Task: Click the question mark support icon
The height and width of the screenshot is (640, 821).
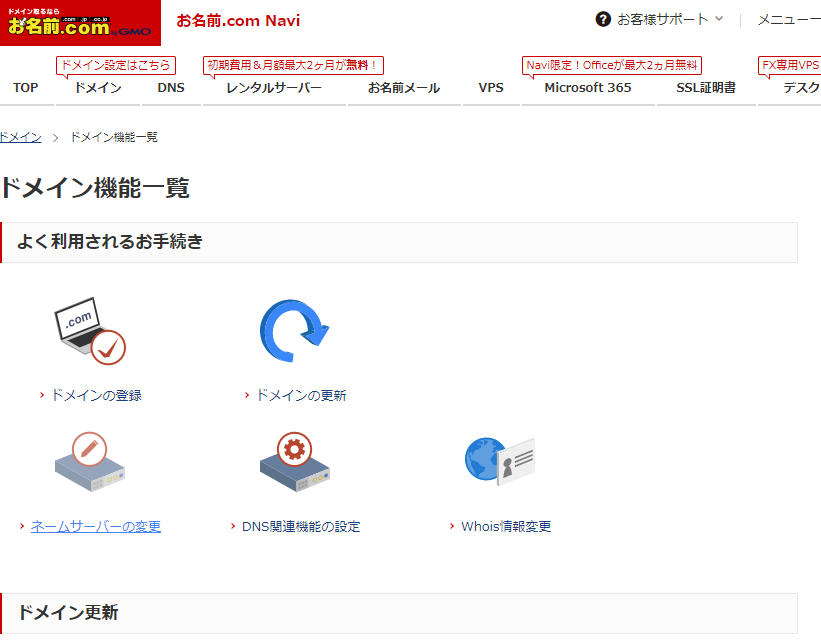Action: [603, 19]
